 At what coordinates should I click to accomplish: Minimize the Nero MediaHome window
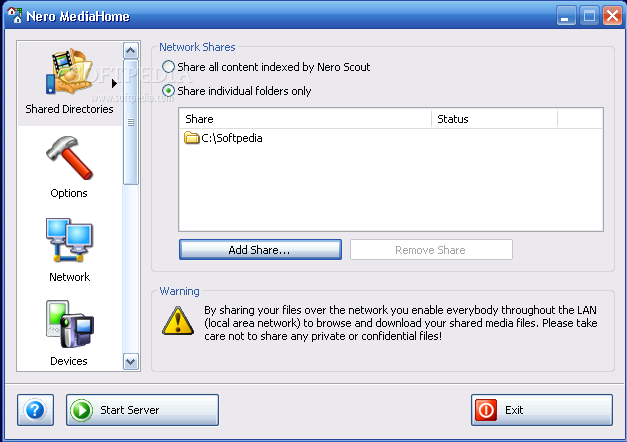click(566, 16)
